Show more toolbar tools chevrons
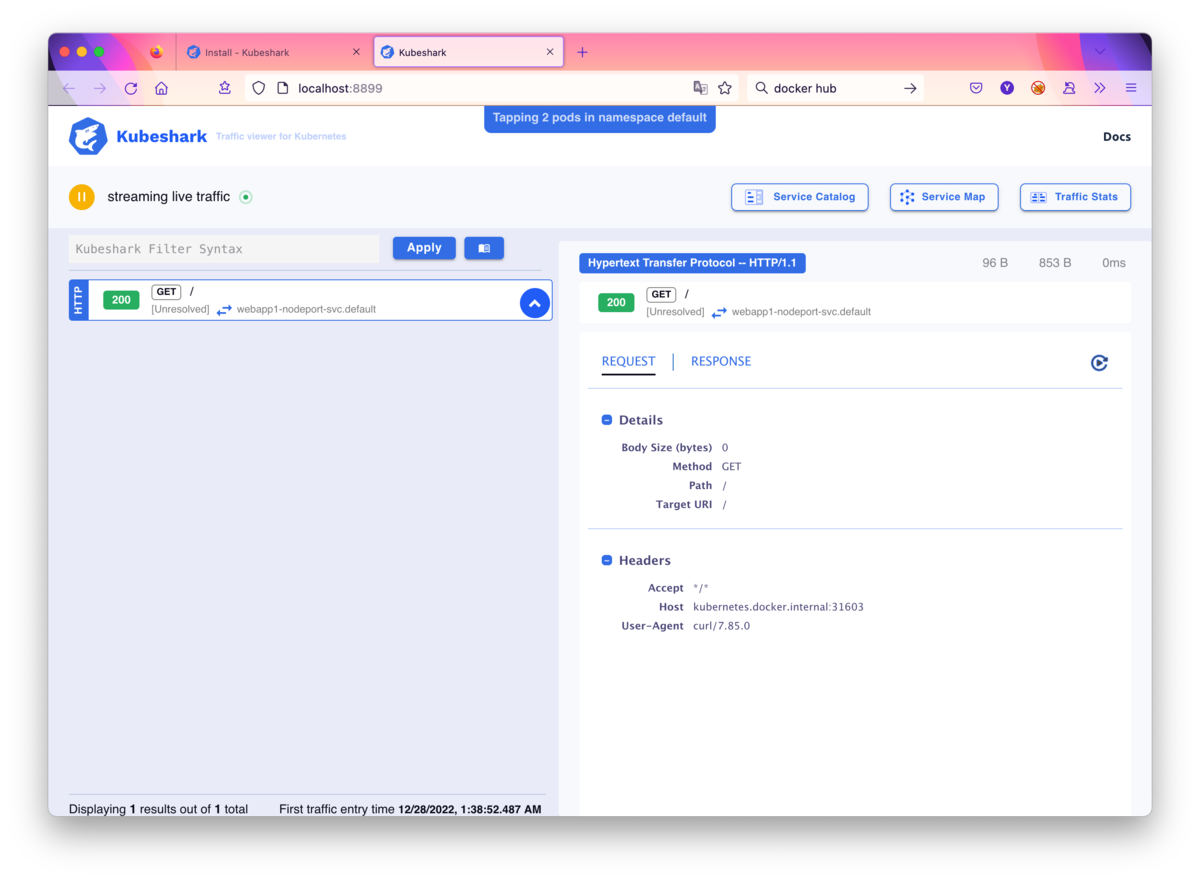 tap(1100, 88)
